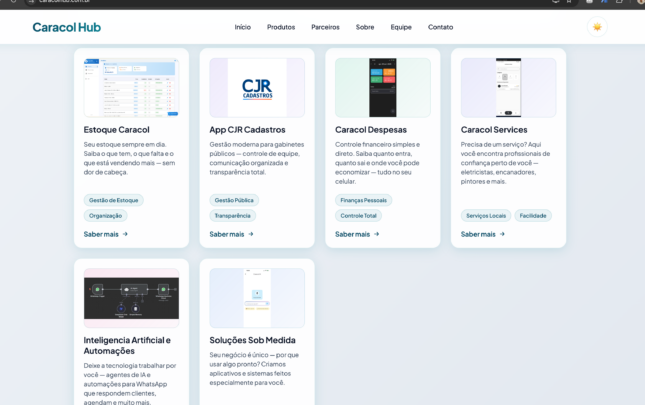The height and width of the screenshot is (405, 645).
Task: Navigate to the Equipe page
Action: (401, 27)
